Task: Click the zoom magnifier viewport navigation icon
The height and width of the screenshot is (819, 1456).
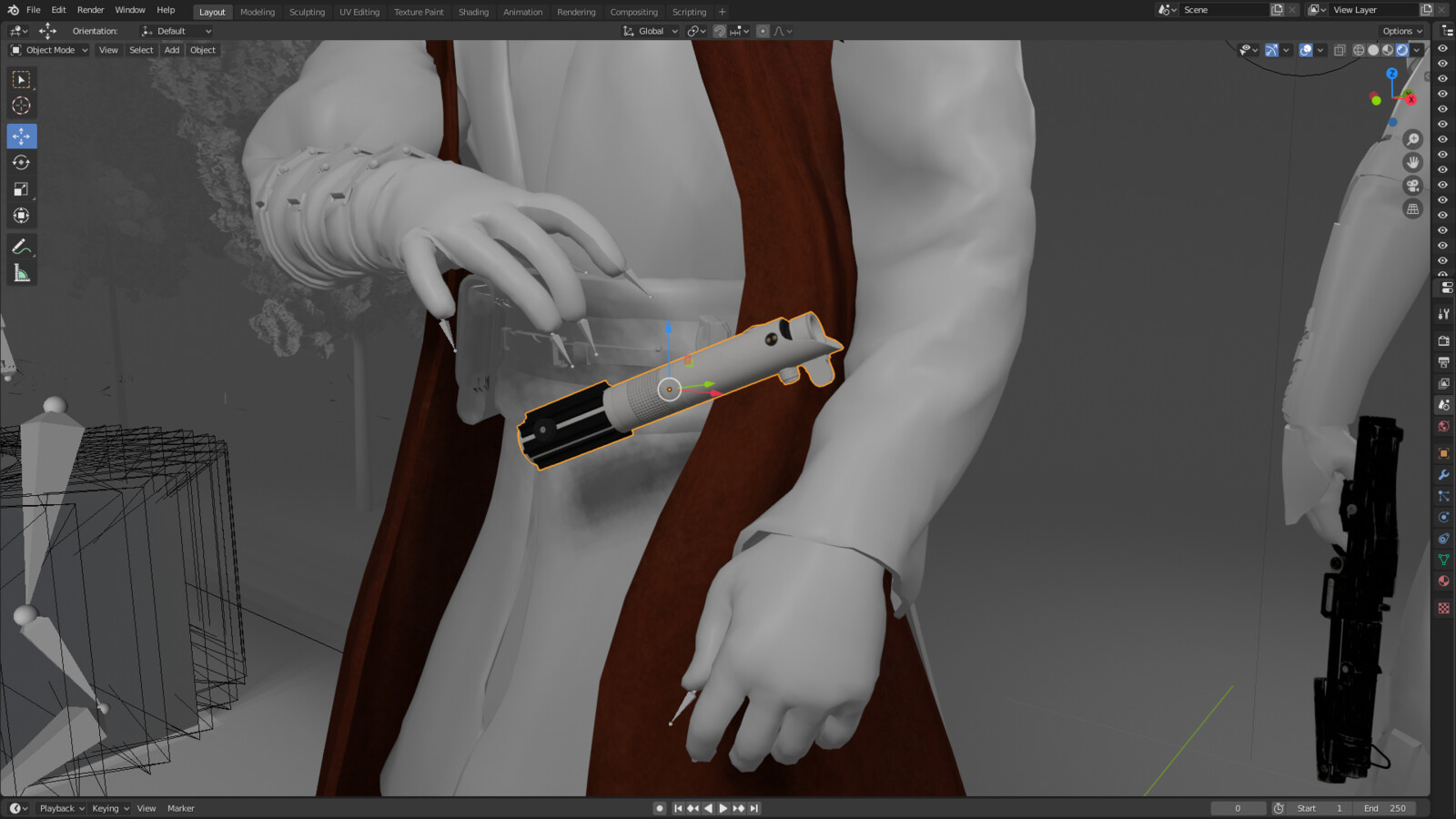Action: click(1412, 139)
